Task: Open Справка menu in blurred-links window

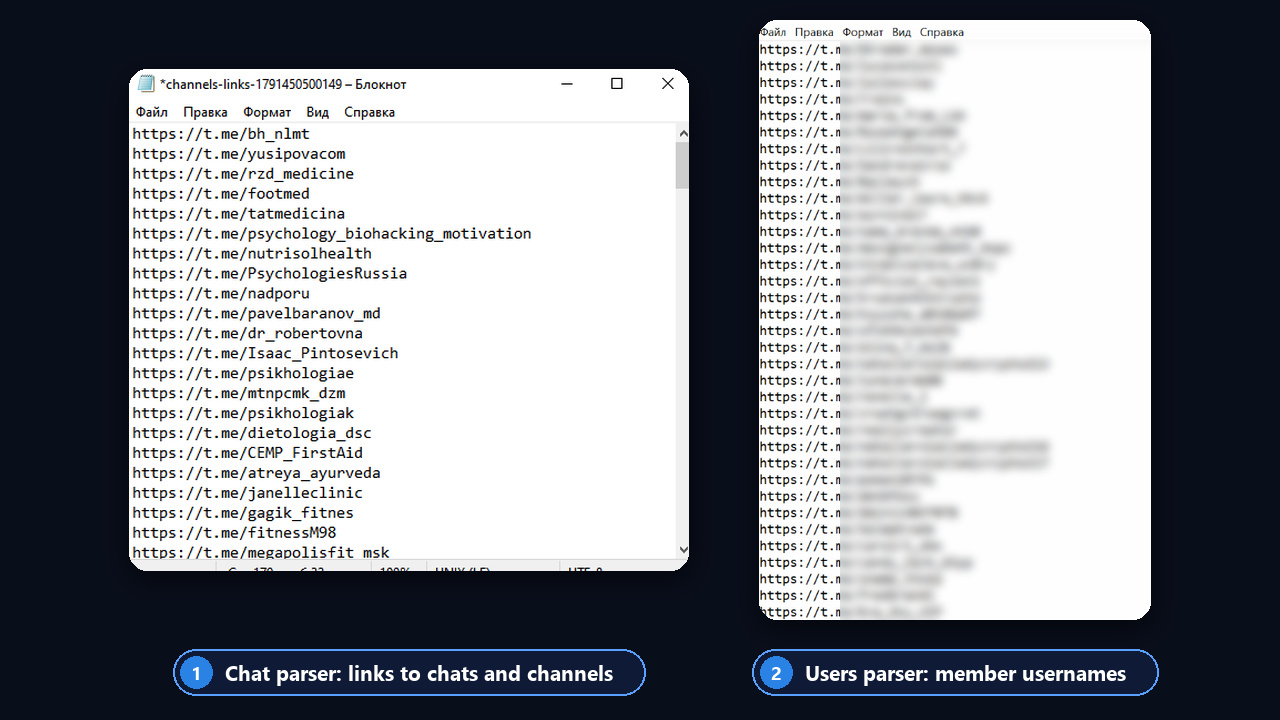Action: [x=942, y=32]
